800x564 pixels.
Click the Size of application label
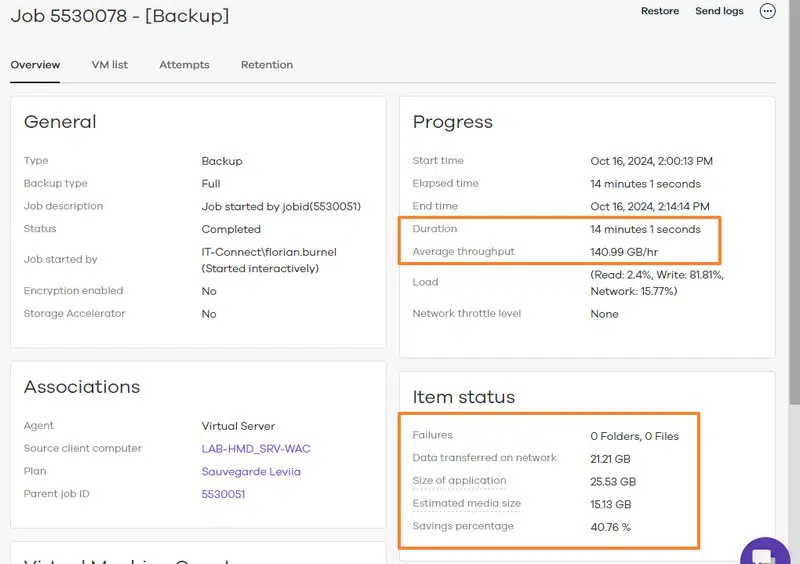[x=459, y=481]
